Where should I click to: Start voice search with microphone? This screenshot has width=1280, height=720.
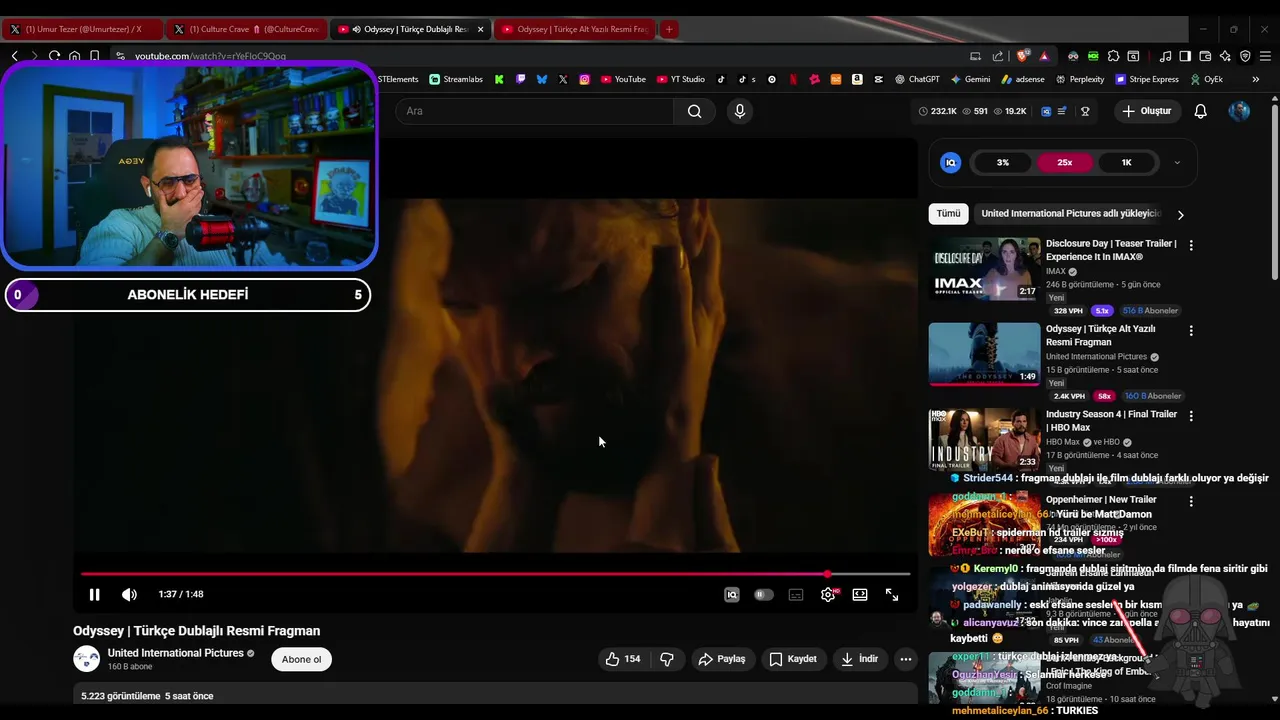coord(740,111)
